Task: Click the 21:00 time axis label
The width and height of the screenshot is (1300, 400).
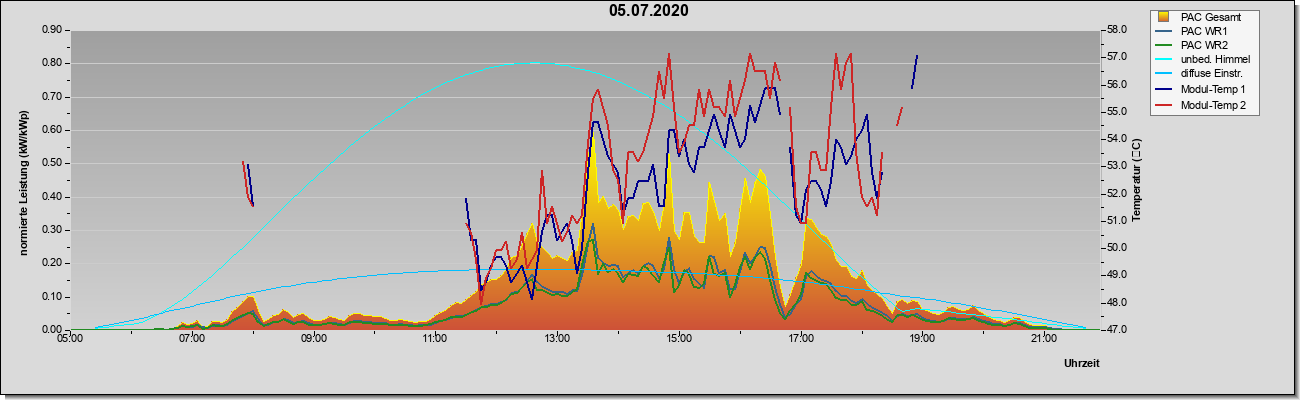Action: click(x=1043, y=340)
